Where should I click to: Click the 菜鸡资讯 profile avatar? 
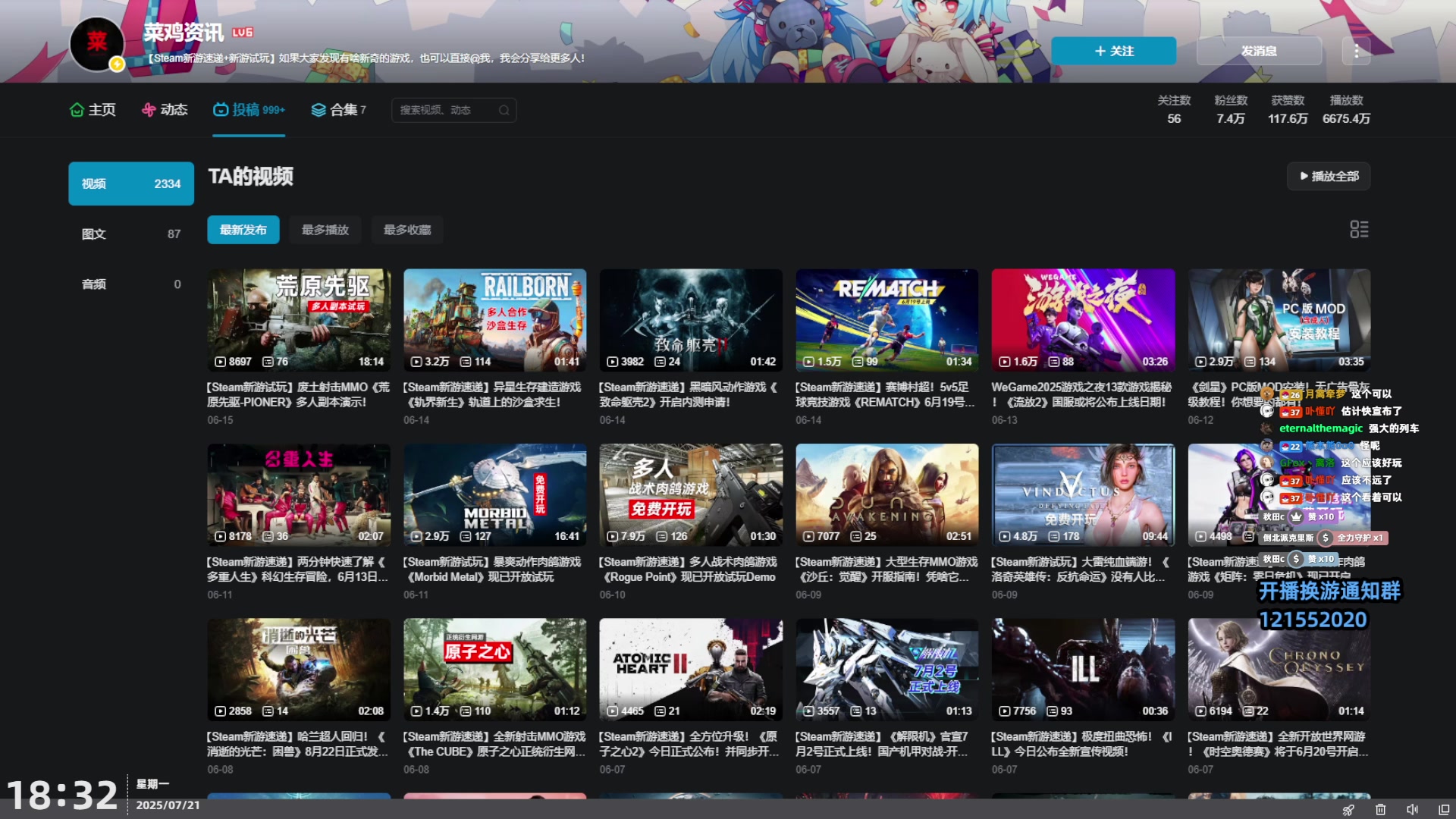[x=97, y=43]
